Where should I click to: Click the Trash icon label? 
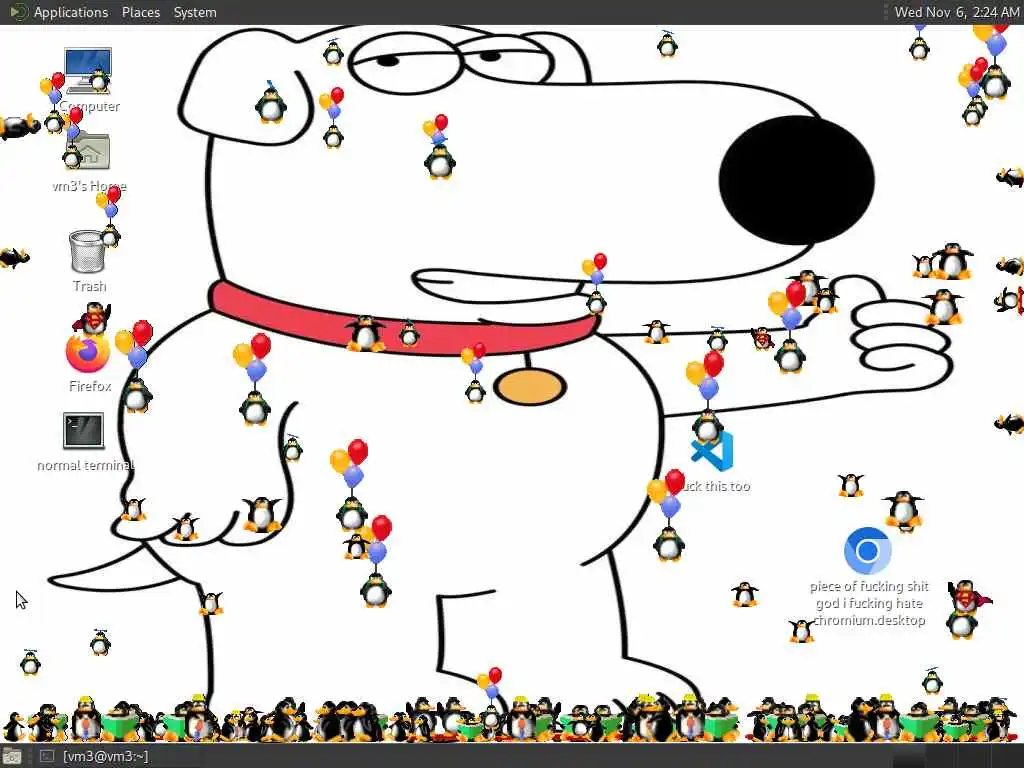[89, 287]
